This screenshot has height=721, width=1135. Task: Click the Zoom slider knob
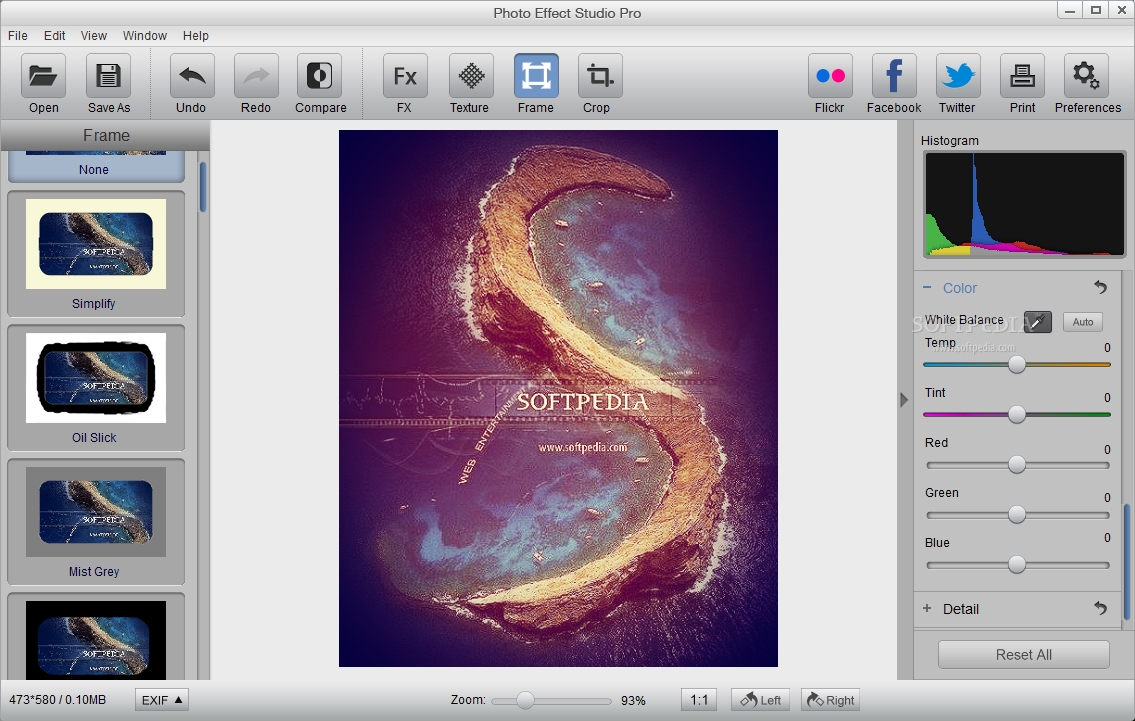pos(526,700)
